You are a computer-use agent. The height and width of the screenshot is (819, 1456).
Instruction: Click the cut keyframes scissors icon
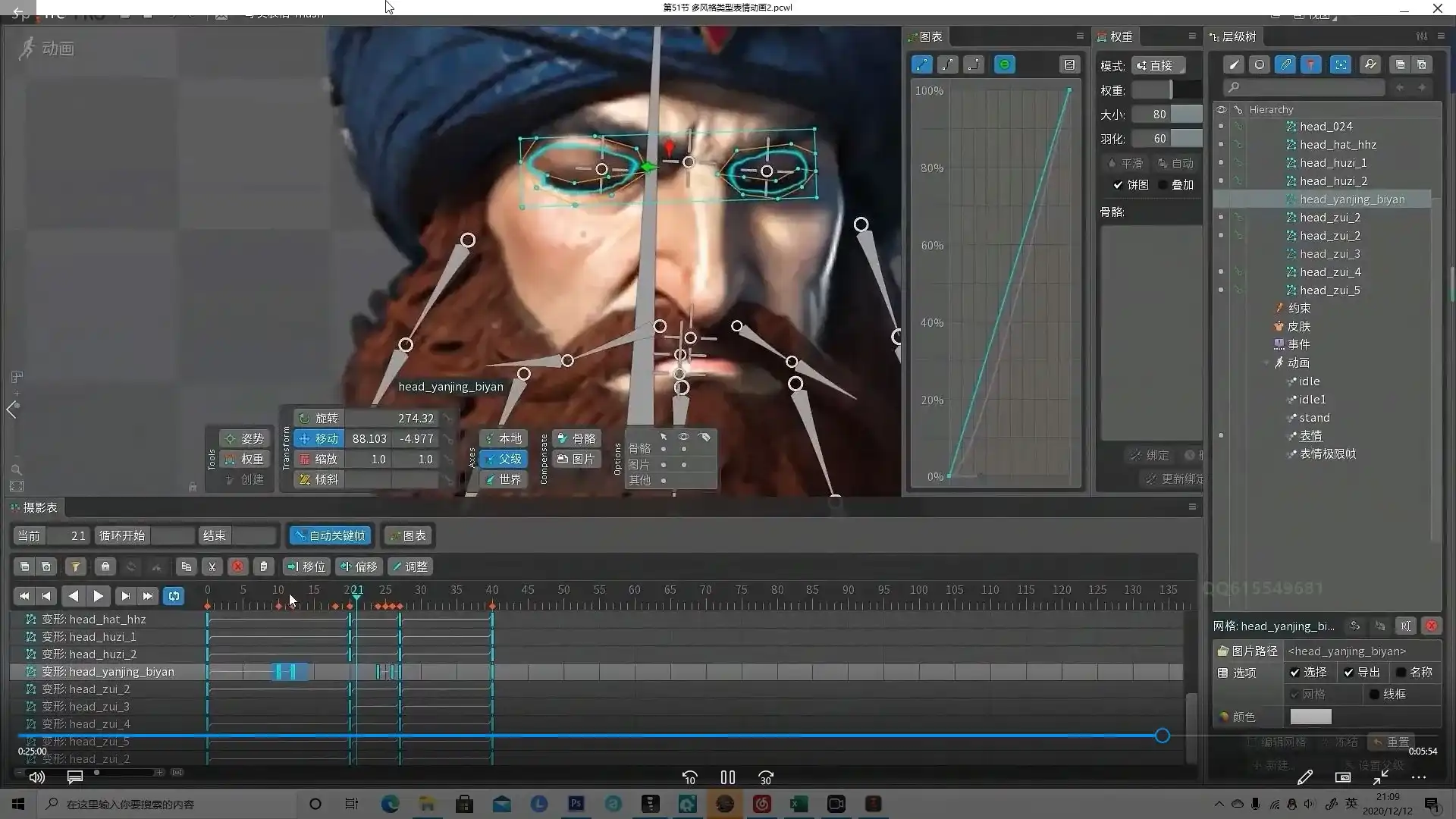coord(212,566)
